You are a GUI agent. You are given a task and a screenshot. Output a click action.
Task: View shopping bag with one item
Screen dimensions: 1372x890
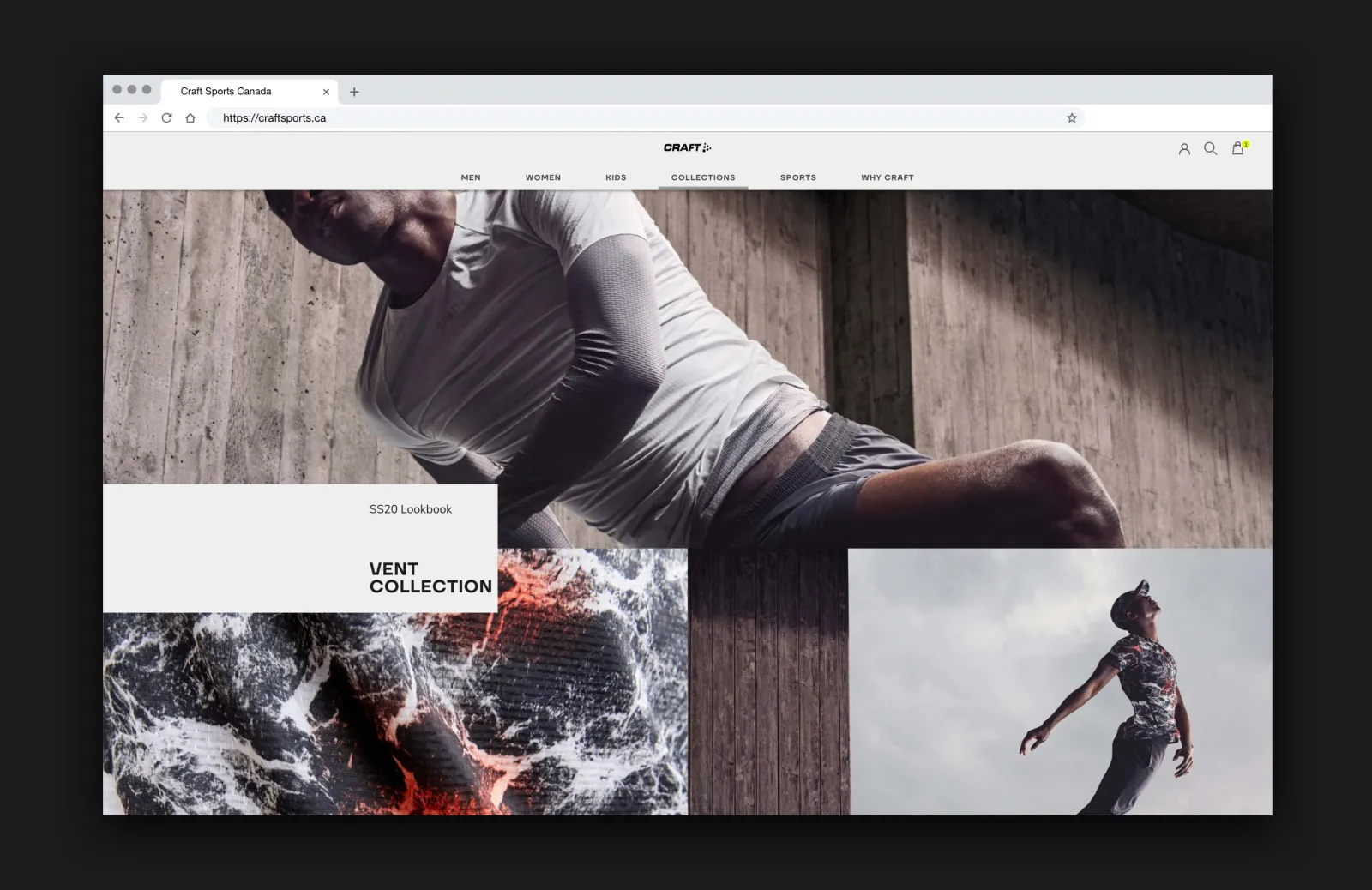point(1237,148)
